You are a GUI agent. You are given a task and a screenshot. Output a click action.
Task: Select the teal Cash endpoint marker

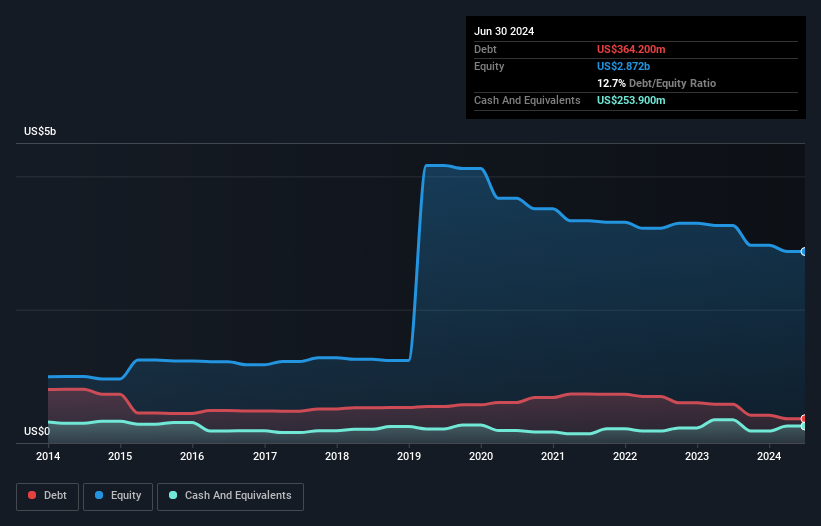tap(804, 426)
